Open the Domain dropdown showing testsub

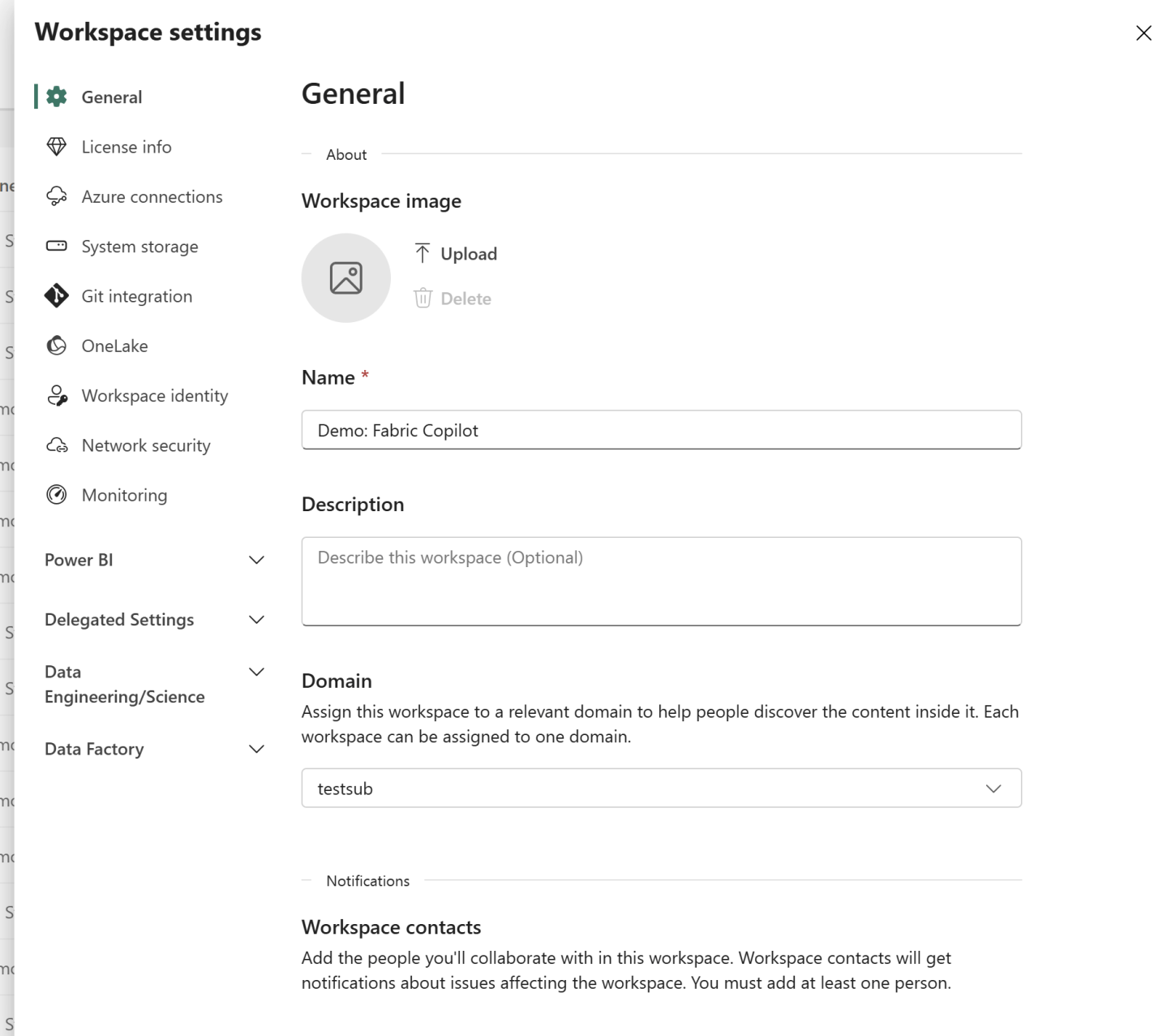pos(662,788)
